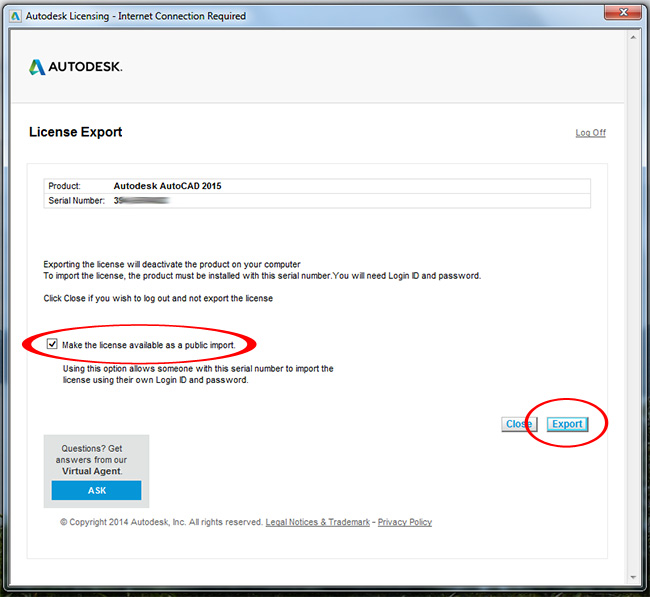Click the Serial Number value field

tap(142, 201)
